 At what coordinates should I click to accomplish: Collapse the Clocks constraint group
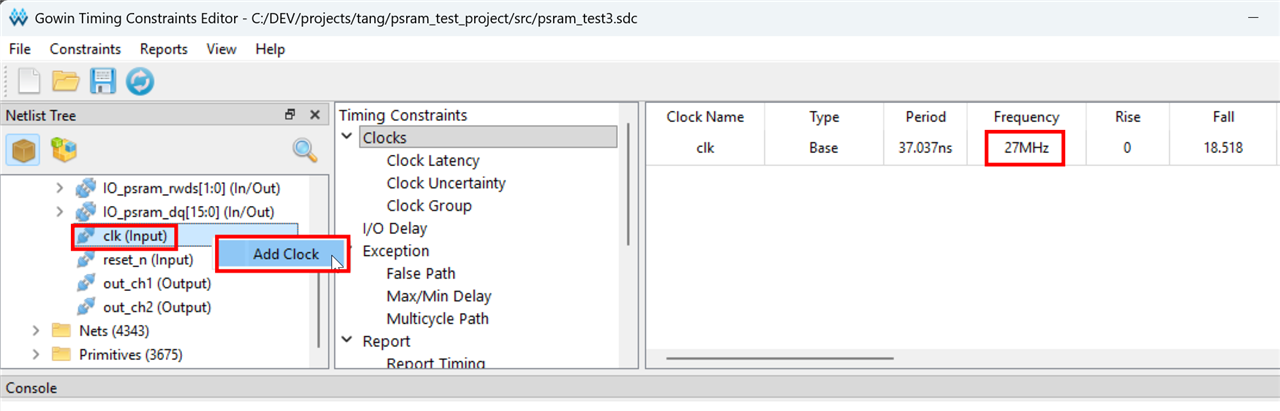[x=347, y=137]
